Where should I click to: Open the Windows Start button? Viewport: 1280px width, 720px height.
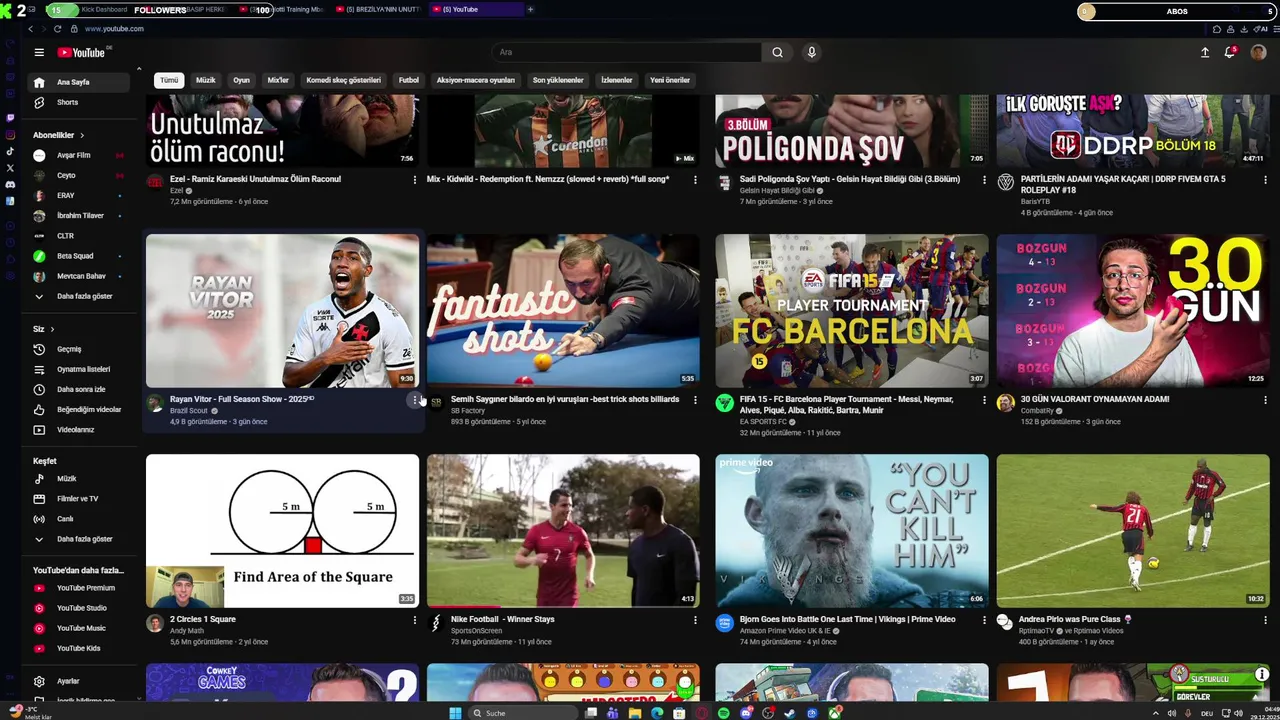coord(455,713)
